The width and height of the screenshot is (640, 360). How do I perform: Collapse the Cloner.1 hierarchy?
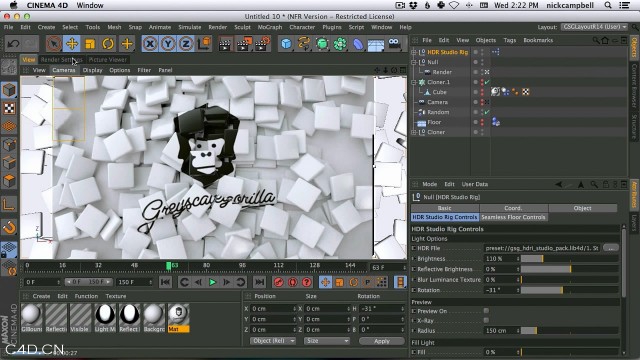(413, 82)
